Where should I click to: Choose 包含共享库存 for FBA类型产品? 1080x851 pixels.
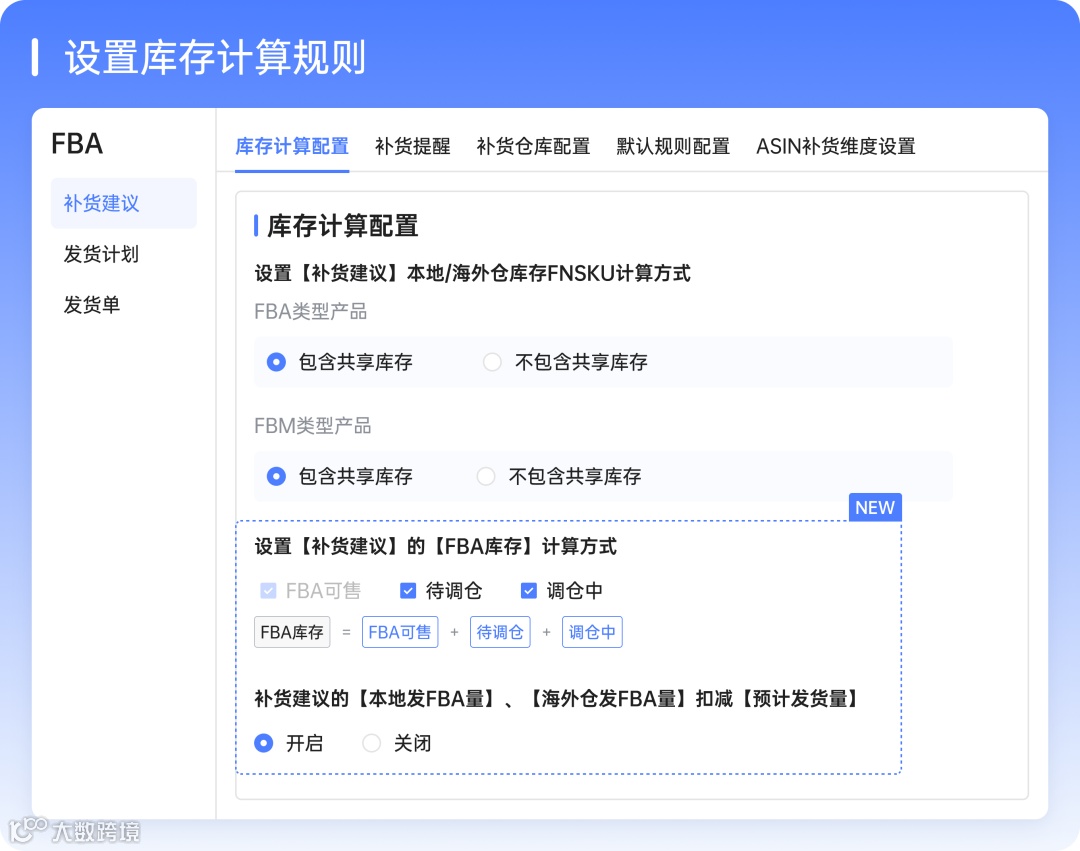tap(276, 362)
